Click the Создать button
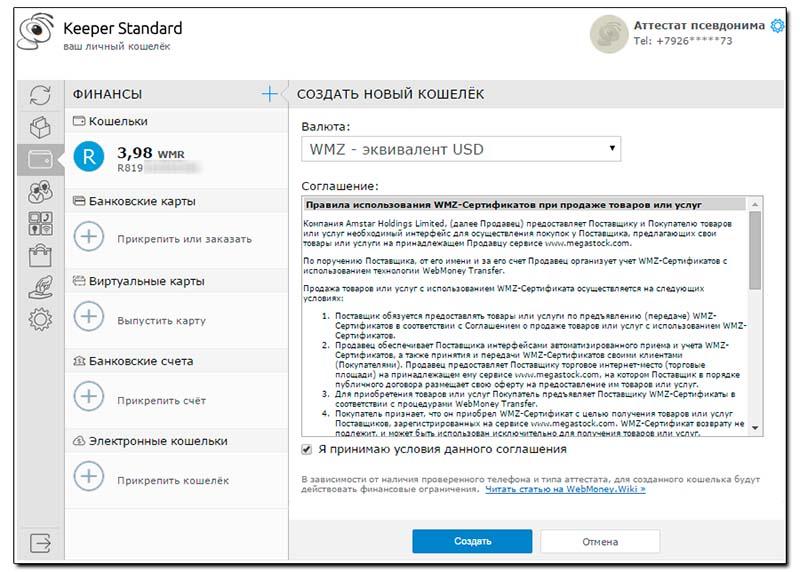Screen dimensions: 800x572 point(472,541)
